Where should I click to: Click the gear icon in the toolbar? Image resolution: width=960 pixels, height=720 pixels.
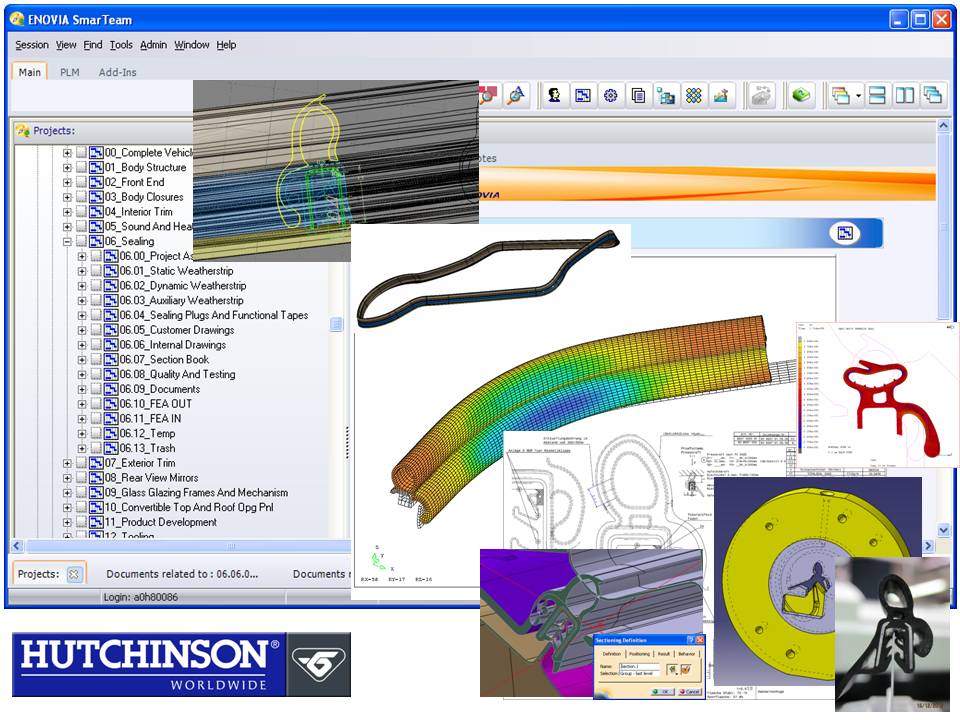(x=610, y=96)
